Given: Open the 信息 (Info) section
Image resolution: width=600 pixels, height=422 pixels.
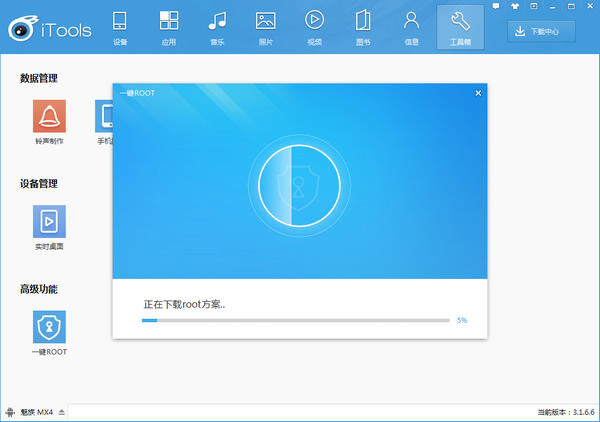Looking at the screenshot, I should (x=411, y=26).
